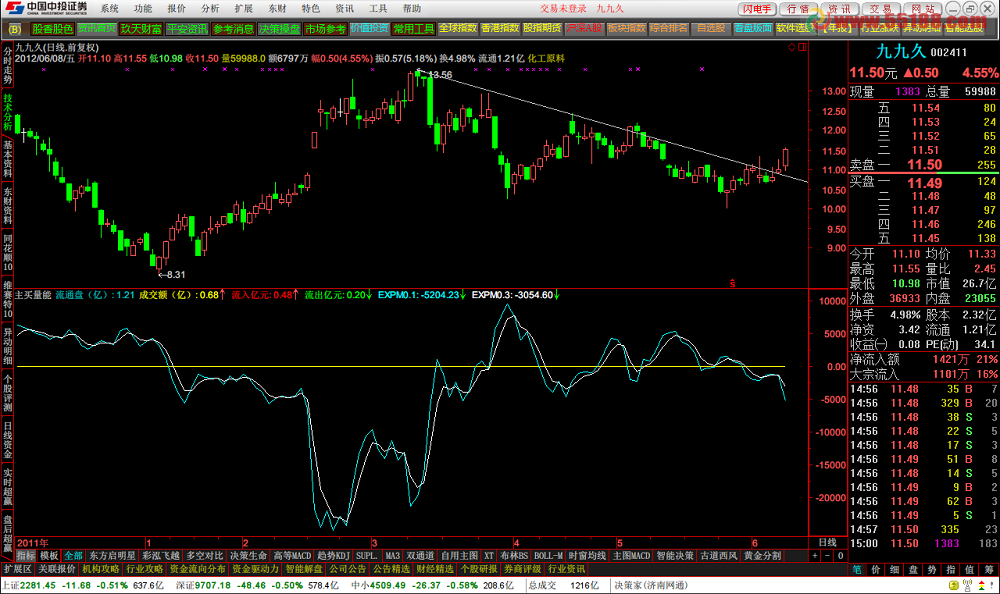The image size is (1000, 594).
Task: Open 综合排名 from the toolbar
Action: (x=669, y=28)
